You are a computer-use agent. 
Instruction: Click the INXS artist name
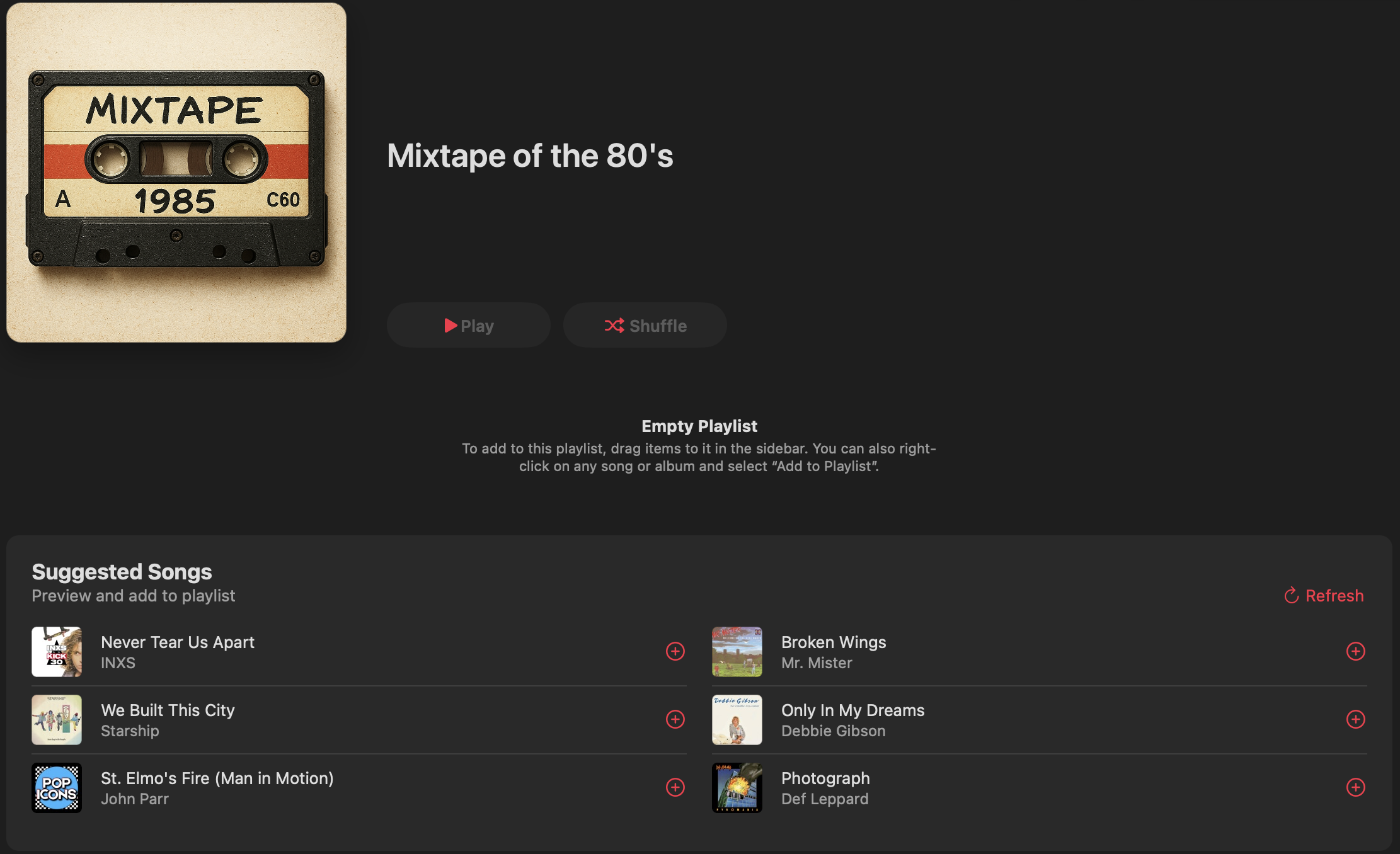[x=118, y=663]
